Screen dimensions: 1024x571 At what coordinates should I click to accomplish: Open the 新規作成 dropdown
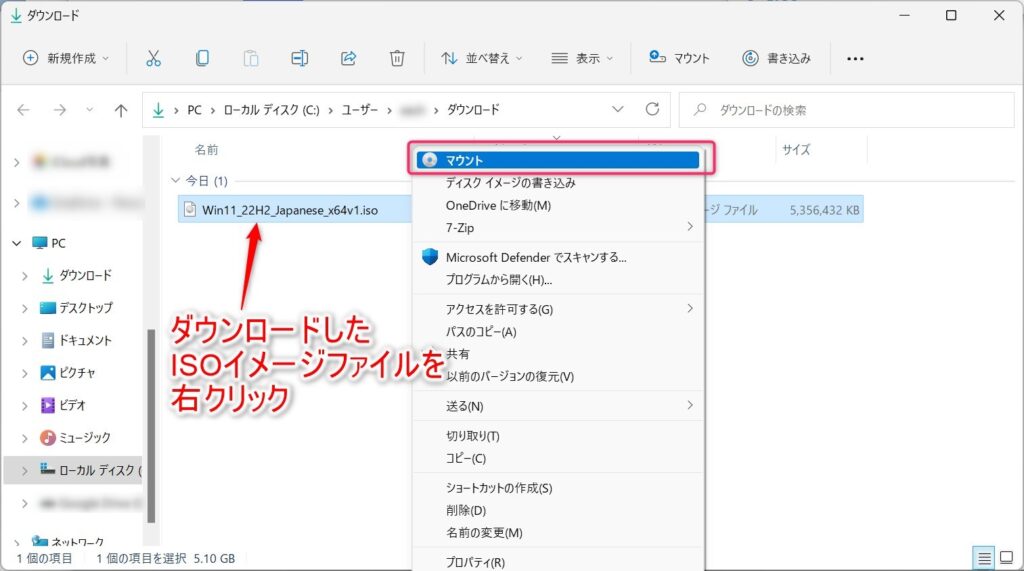[66, 58]
